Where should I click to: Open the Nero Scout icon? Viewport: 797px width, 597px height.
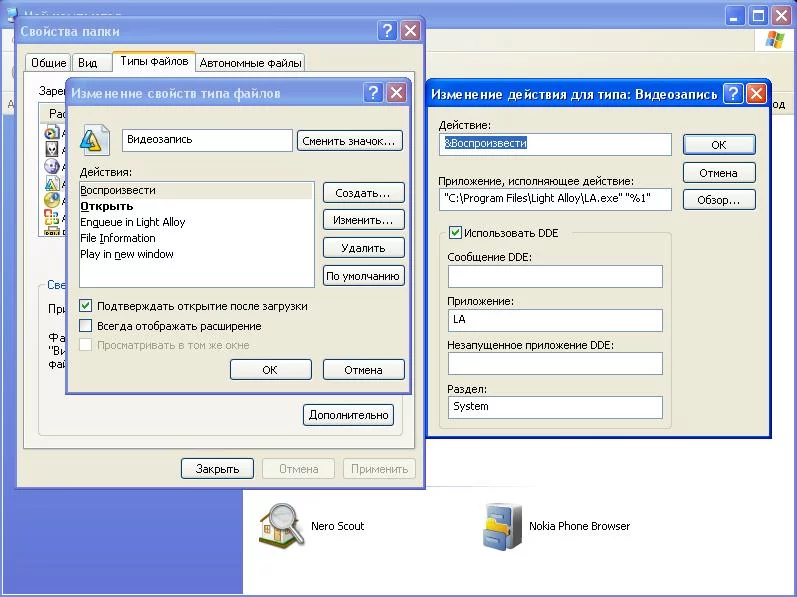[282, 525]
